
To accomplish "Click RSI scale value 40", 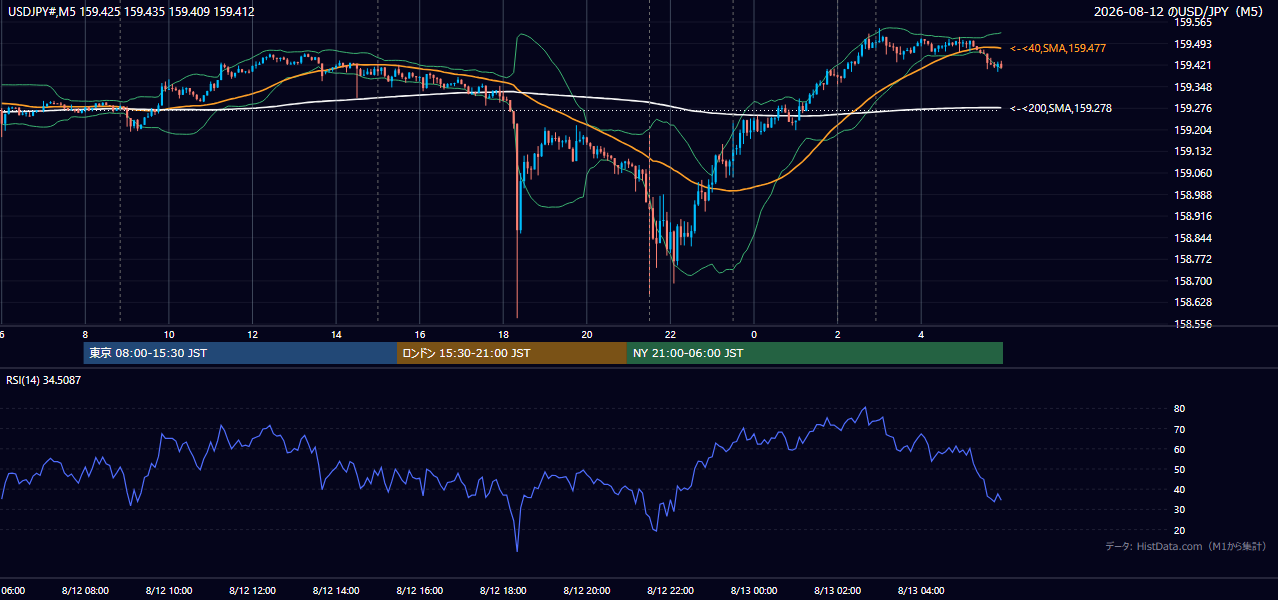I will click(1179, 490).
